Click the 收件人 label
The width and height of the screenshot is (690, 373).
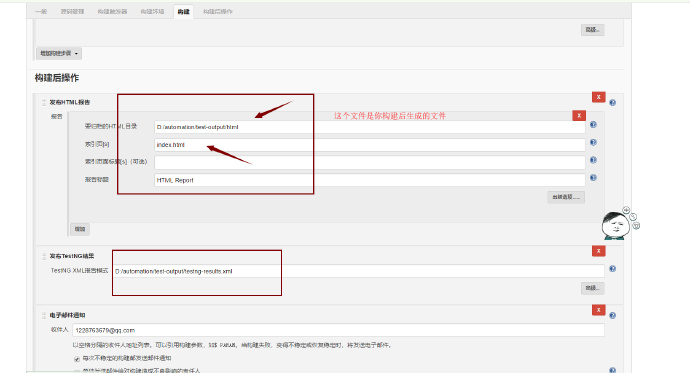click(x=59, y=329)
